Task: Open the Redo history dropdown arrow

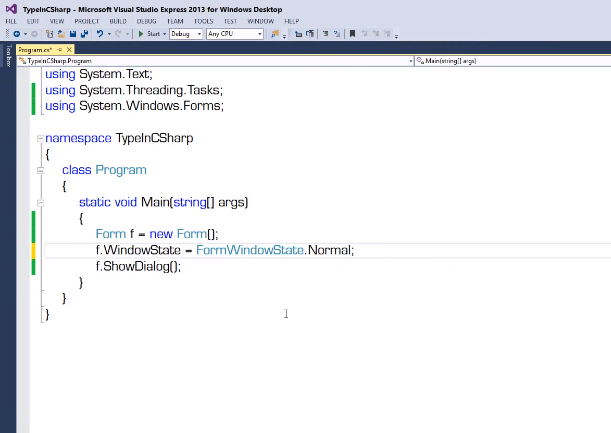Action: pyautogui.click(x=127, y=34)
